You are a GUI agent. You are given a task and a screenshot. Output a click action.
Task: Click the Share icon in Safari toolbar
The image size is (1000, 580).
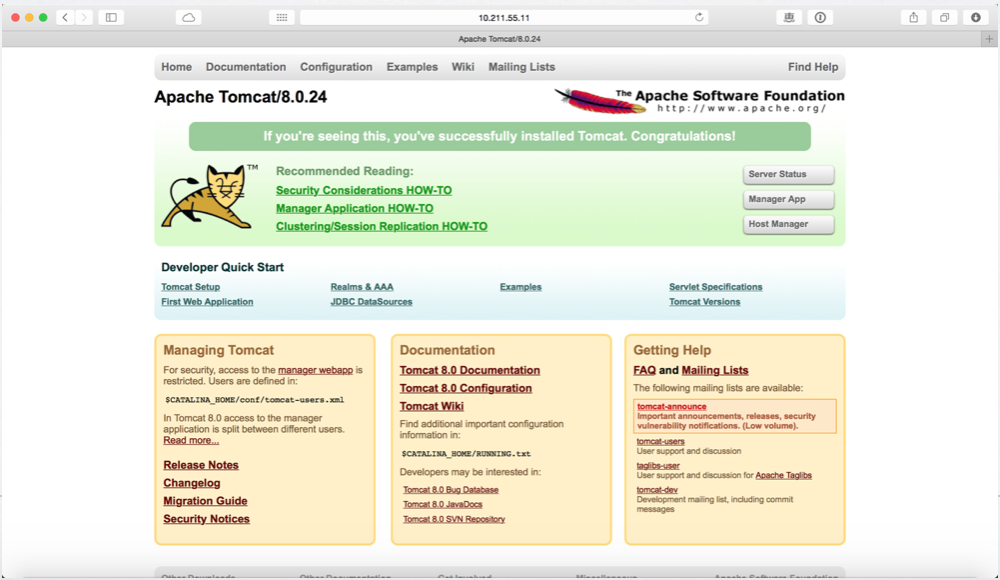pyautogui.click(x=914, y=17)
